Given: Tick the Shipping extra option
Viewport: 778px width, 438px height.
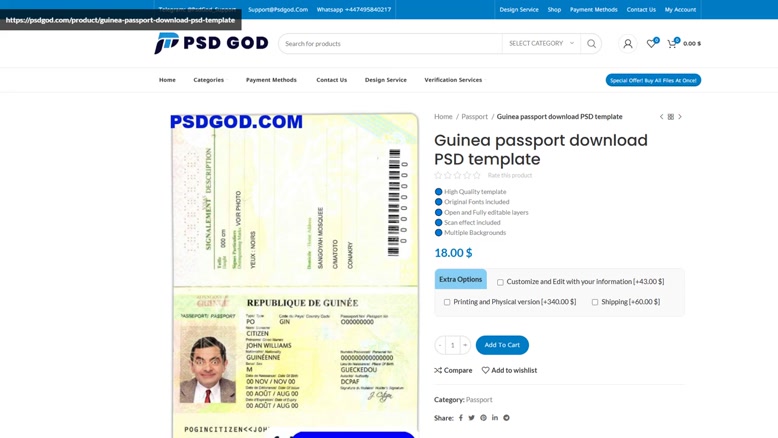Looking at the screenshot, I should [595, 302].
